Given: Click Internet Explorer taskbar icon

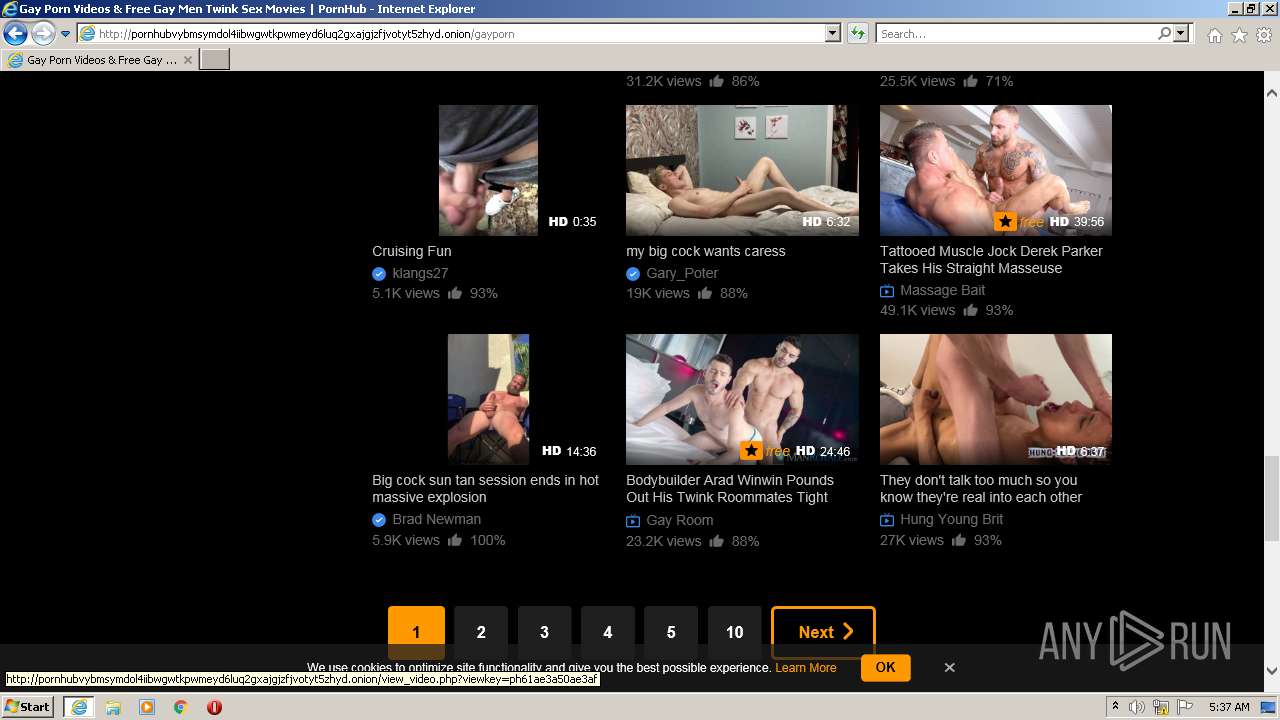Looking at the screenshot, I should pos(78,707).
